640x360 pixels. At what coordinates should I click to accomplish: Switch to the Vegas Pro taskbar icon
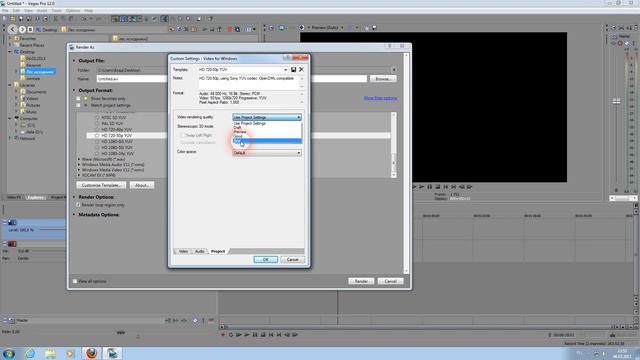click(112, 353)
